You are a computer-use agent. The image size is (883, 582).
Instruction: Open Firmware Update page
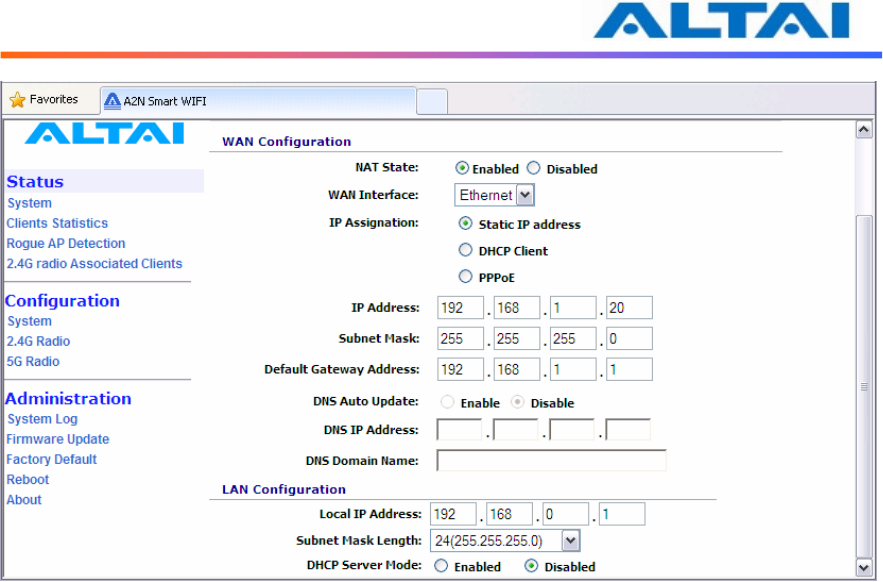click(57, 439)
